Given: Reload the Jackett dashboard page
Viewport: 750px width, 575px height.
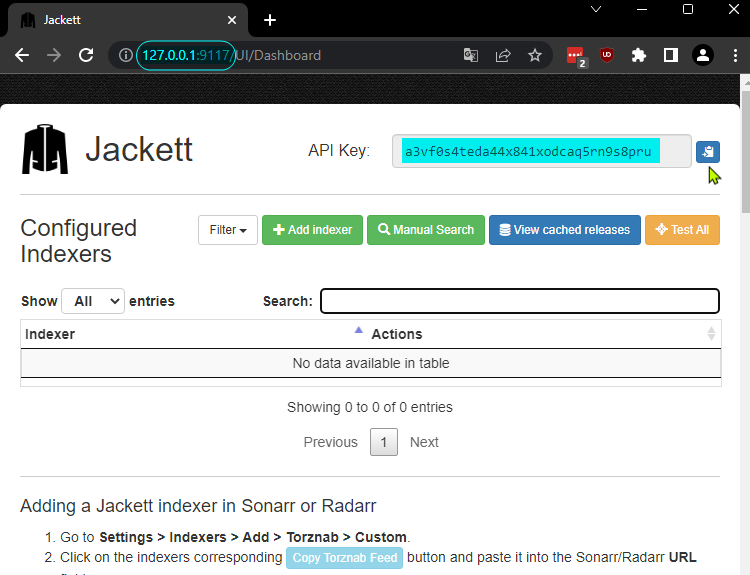Looking at the screenshot, I should coord(86,55).
